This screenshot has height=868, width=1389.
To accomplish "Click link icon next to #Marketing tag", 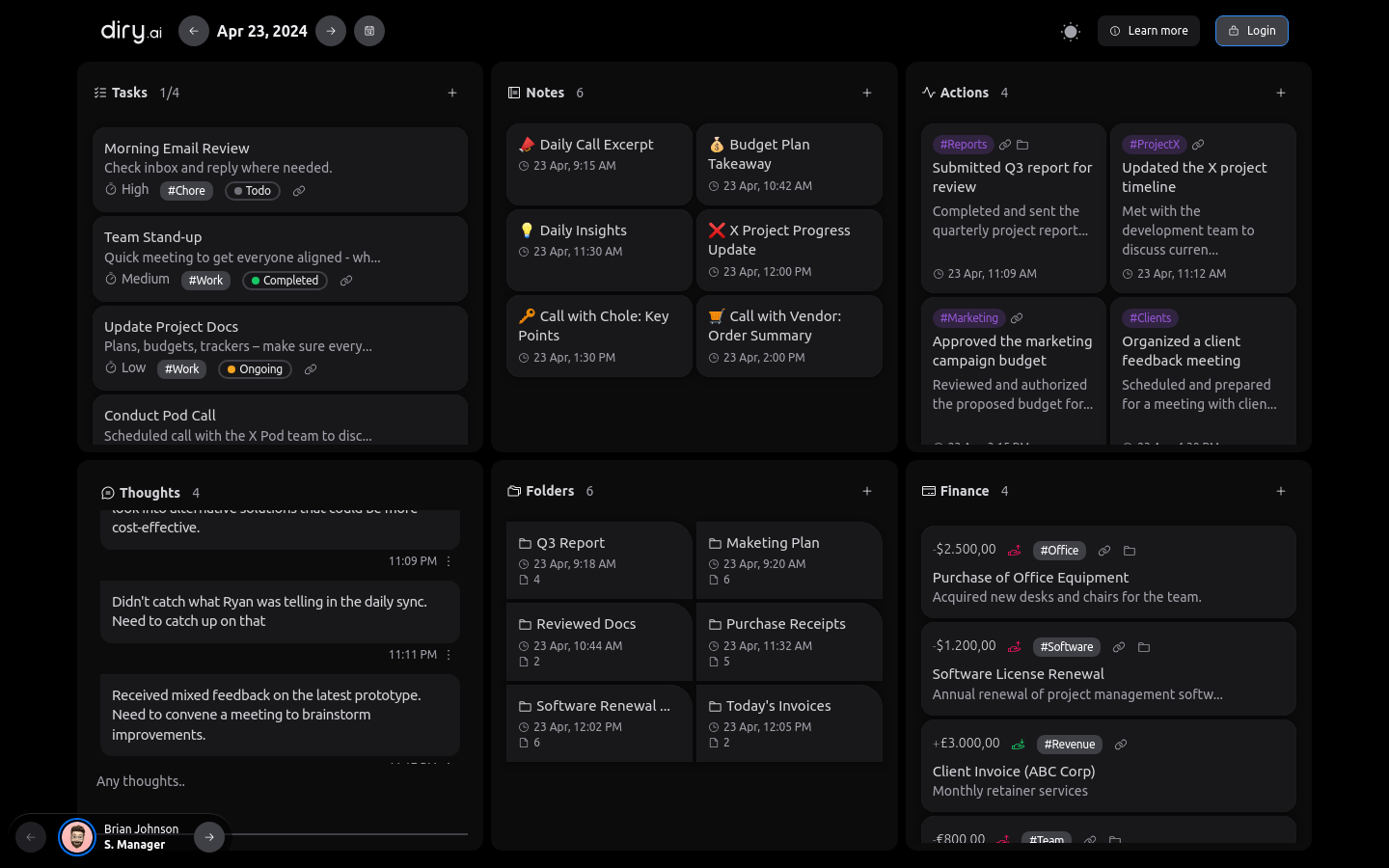I will (1017, 318).
